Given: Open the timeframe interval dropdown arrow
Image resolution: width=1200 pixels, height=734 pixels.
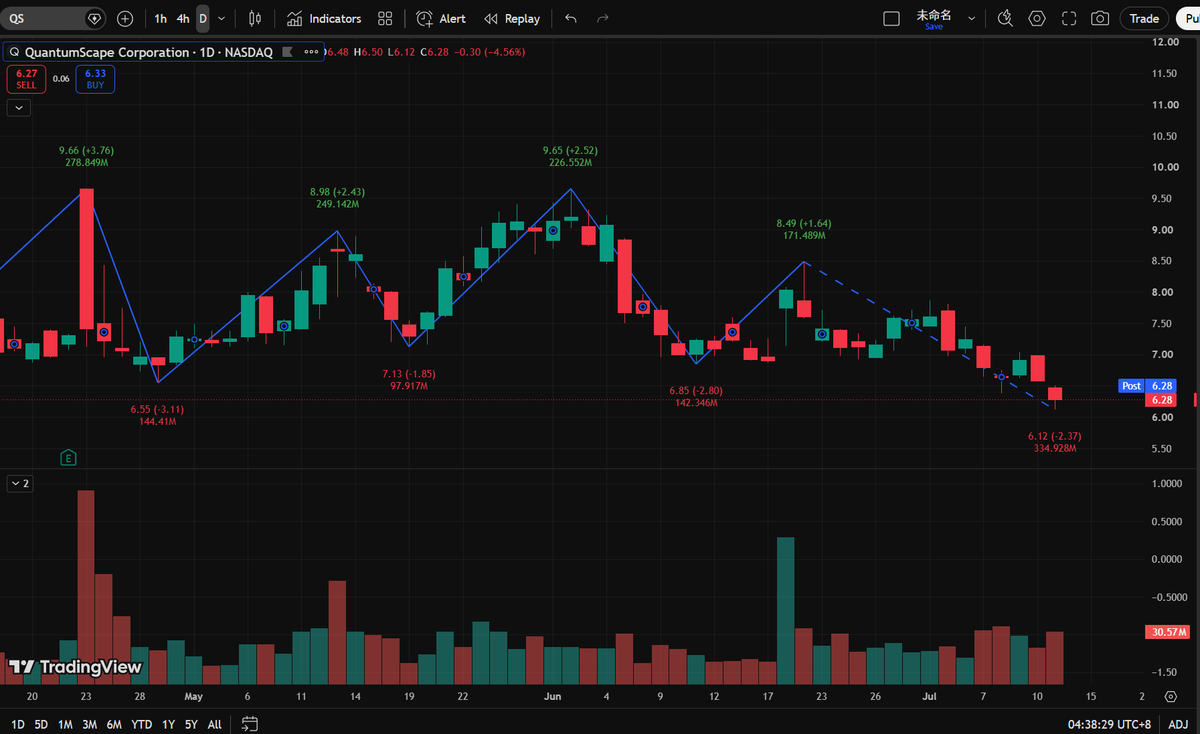Looking at the screenshot, I should point(221,19).
